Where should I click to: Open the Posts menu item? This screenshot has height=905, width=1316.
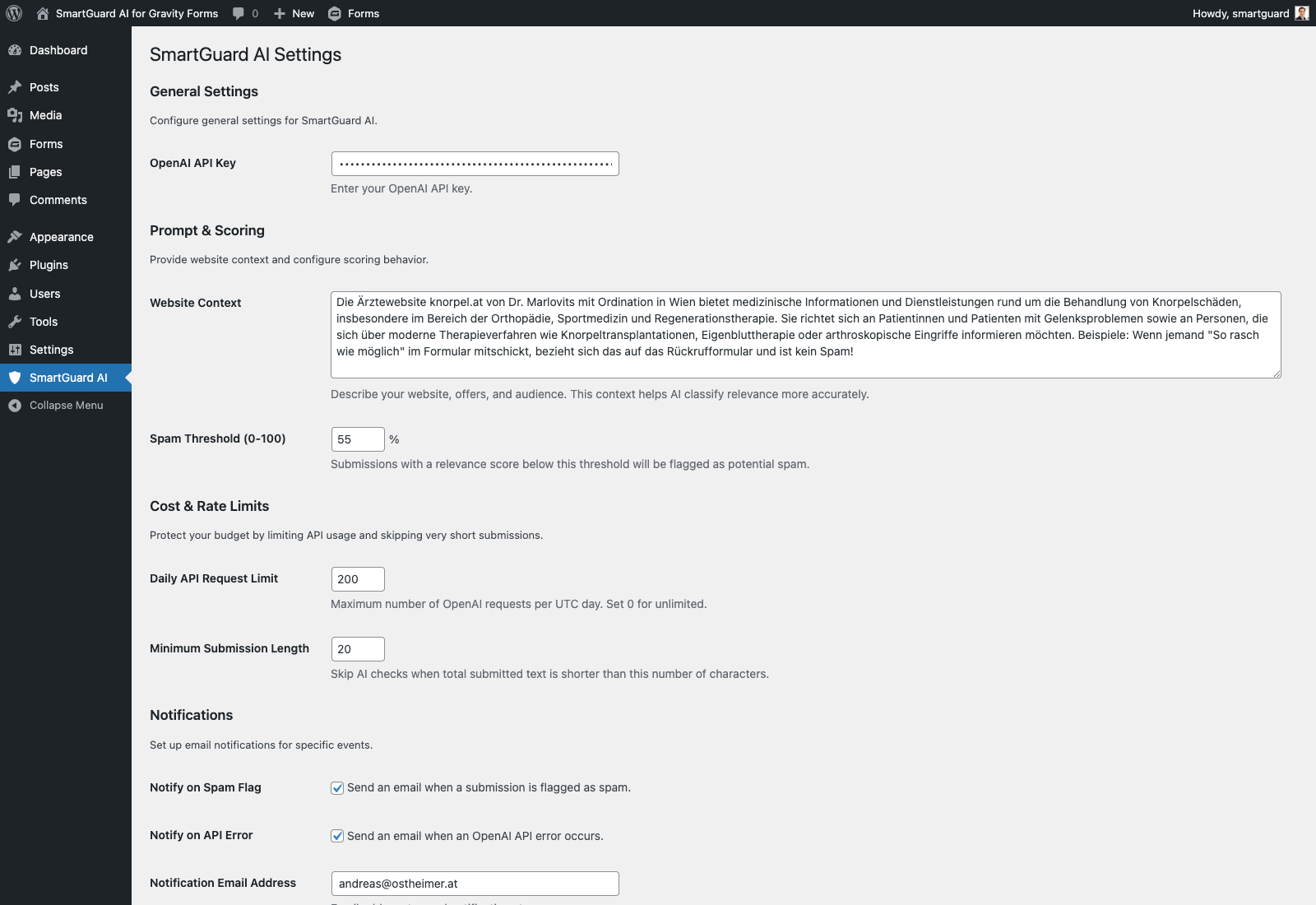[x=66, y=87]
